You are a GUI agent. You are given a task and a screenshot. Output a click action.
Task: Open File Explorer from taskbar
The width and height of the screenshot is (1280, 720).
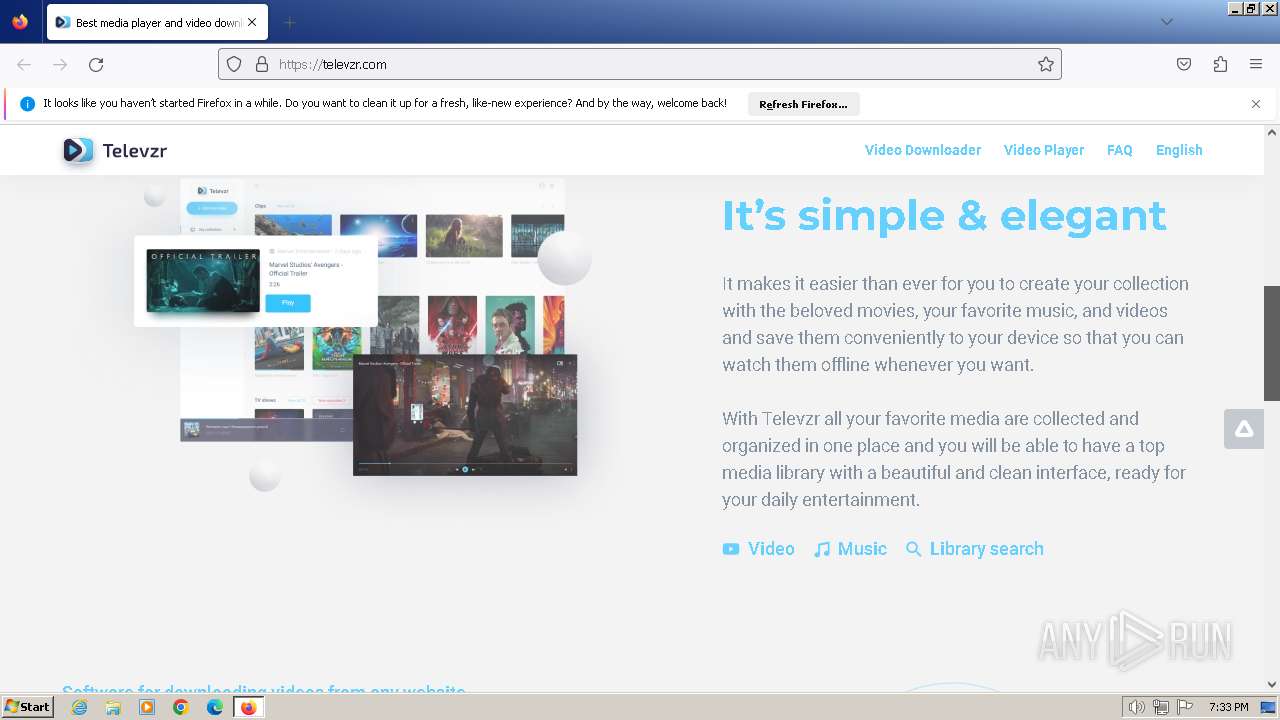pos(113,707)
